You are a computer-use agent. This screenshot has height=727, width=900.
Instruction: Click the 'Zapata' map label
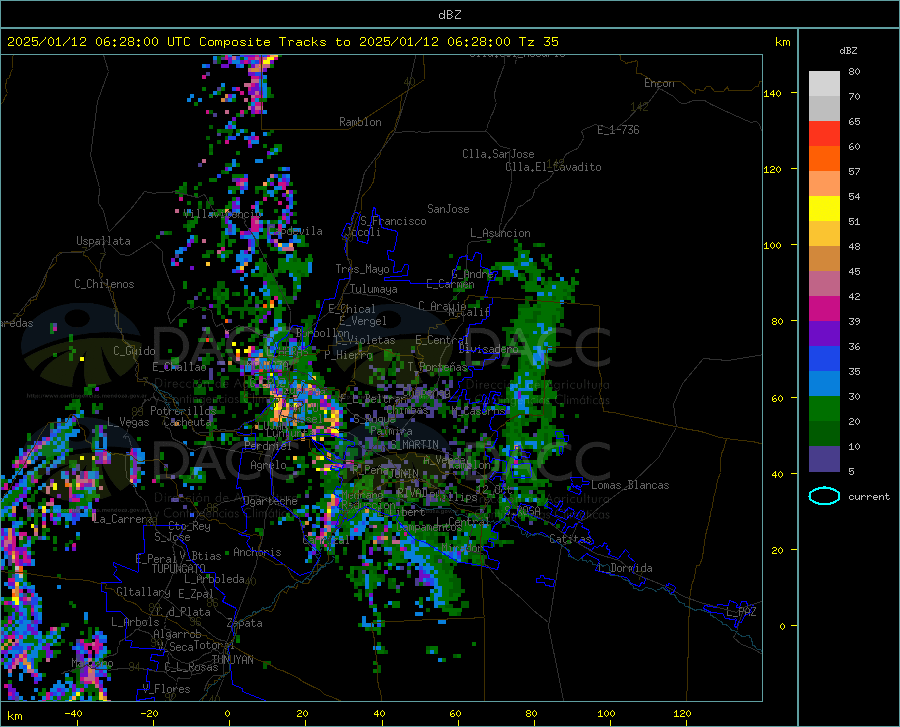(245, 623)
